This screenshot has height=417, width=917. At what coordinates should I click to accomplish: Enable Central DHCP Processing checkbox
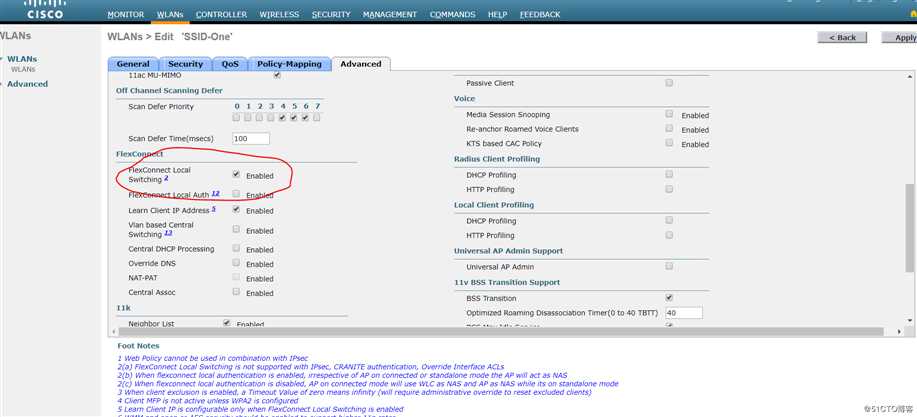click(x=236, y=248)
